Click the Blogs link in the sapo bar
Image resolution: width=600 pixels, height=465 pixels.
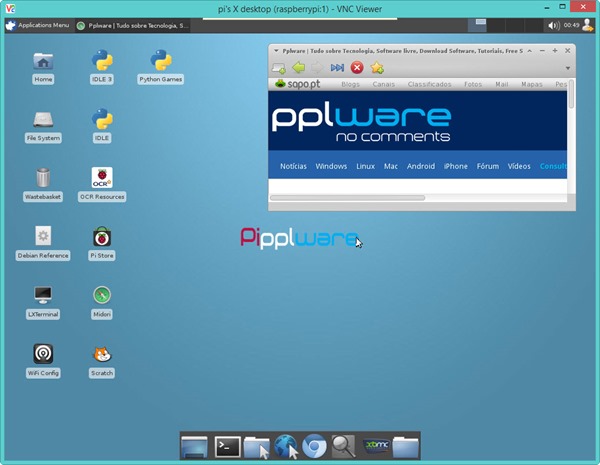click(350, 84)
